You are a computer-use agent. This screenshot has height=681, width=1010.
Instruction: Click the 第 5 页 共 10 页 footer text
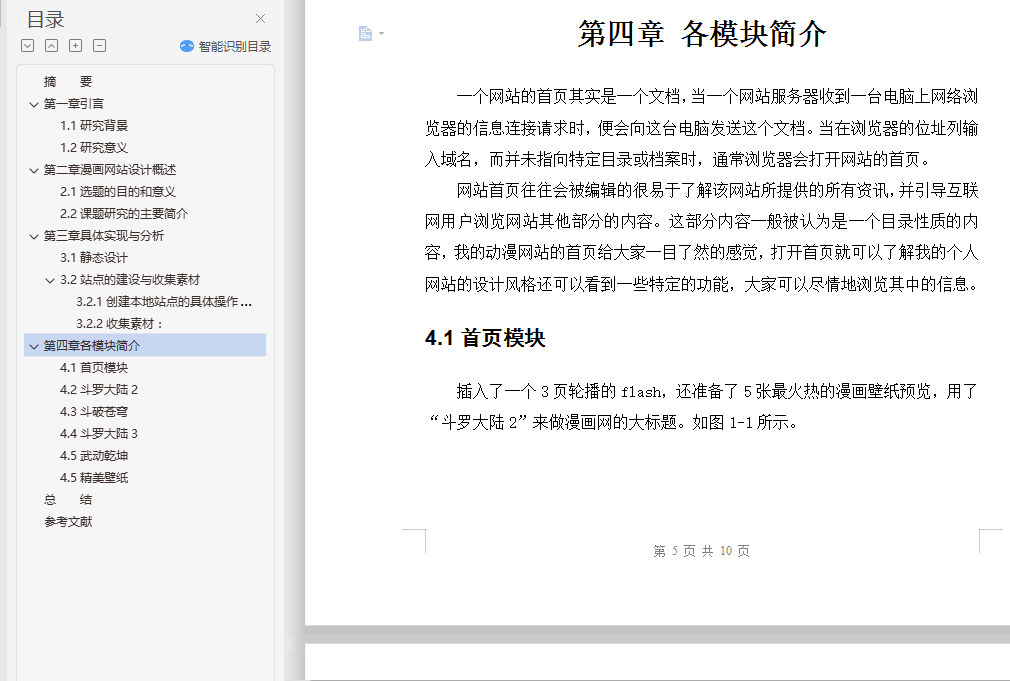pos(701,551)
